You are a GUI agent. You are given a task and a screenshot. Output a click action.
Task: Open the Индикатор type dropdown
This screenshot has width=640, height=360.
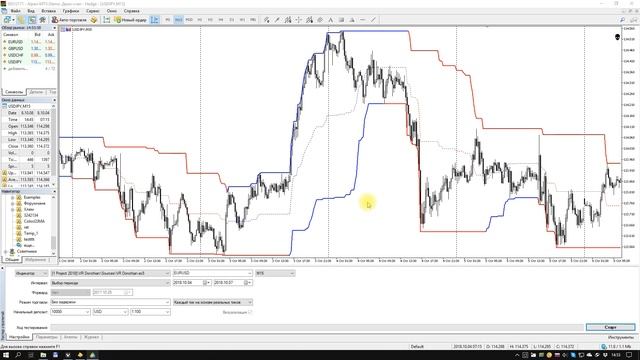coord(31,273)
